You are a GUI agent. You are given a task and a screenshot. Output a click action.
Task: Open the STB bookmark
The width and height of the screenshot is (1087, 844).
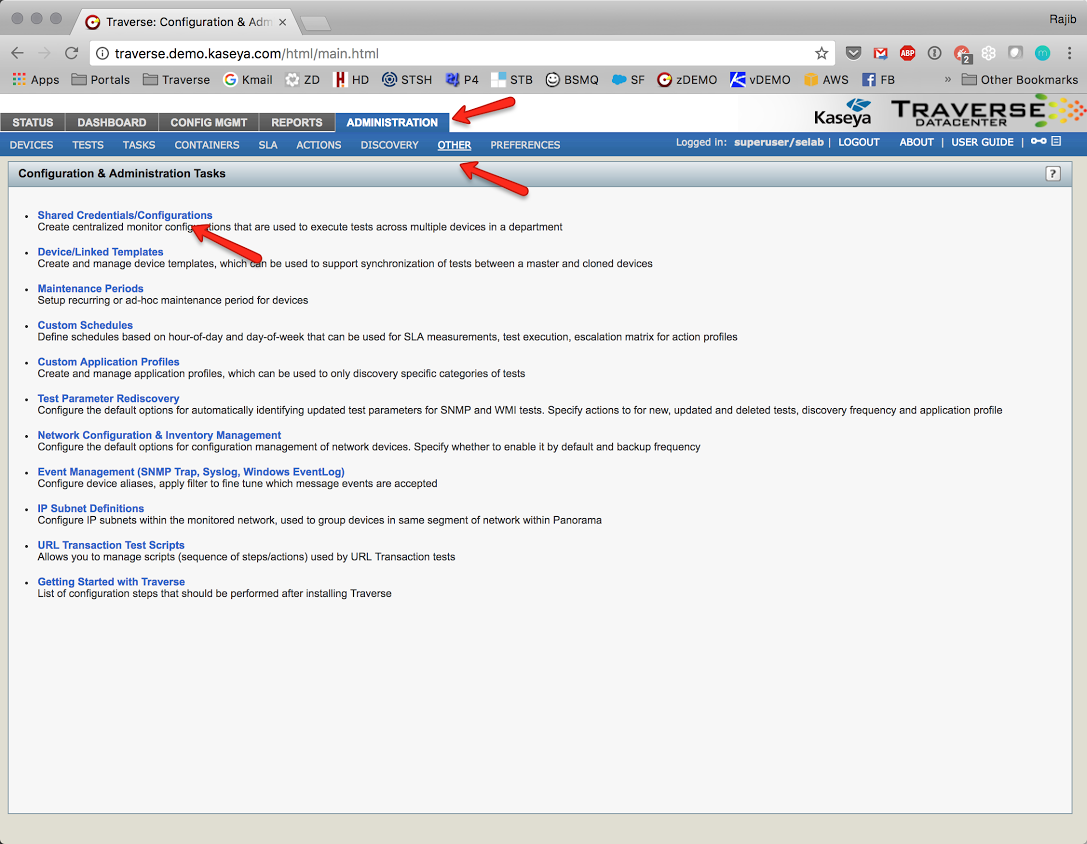coord(512,80)
